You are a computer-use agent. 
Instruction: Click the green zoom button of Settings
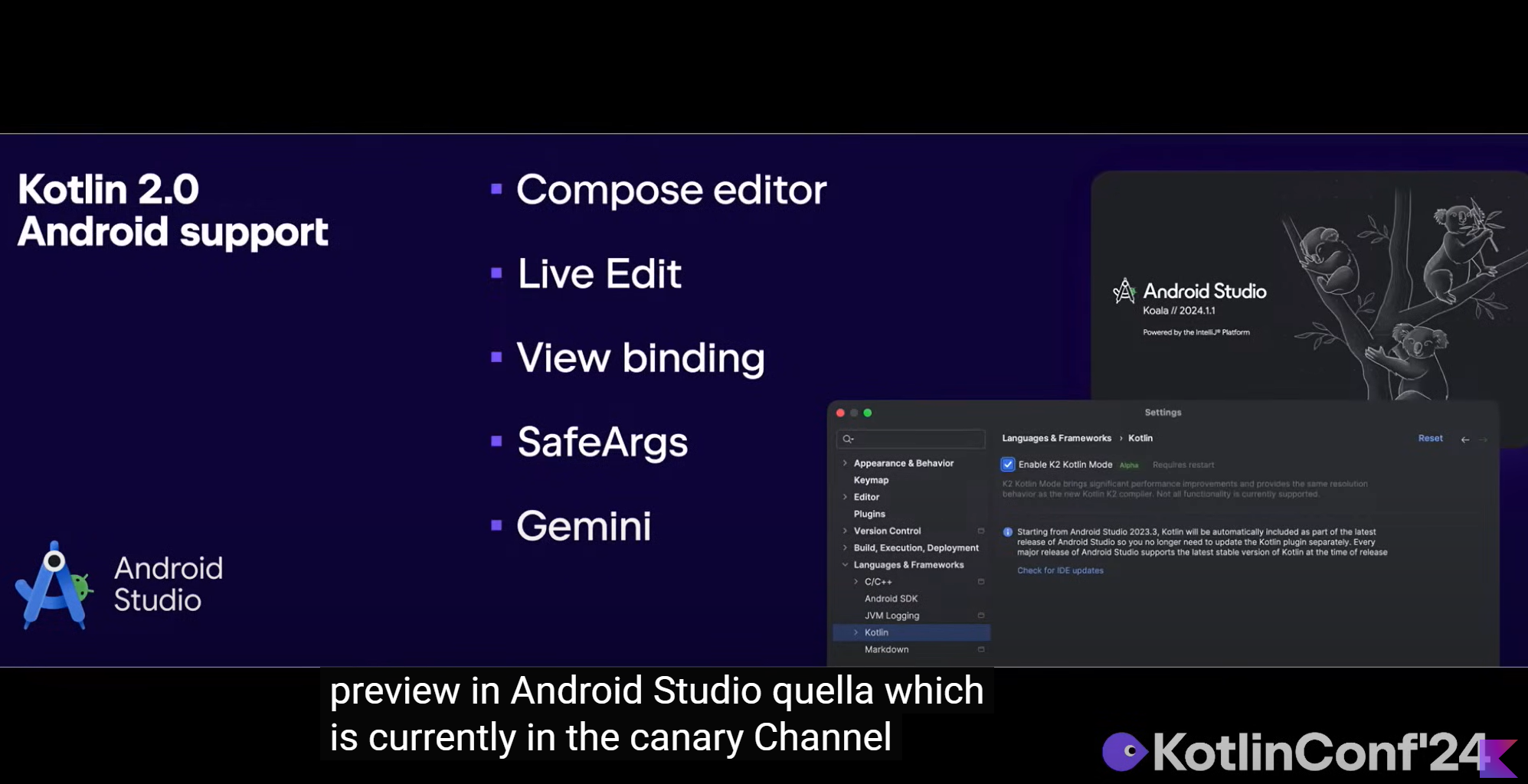click(x=868, y=413)
